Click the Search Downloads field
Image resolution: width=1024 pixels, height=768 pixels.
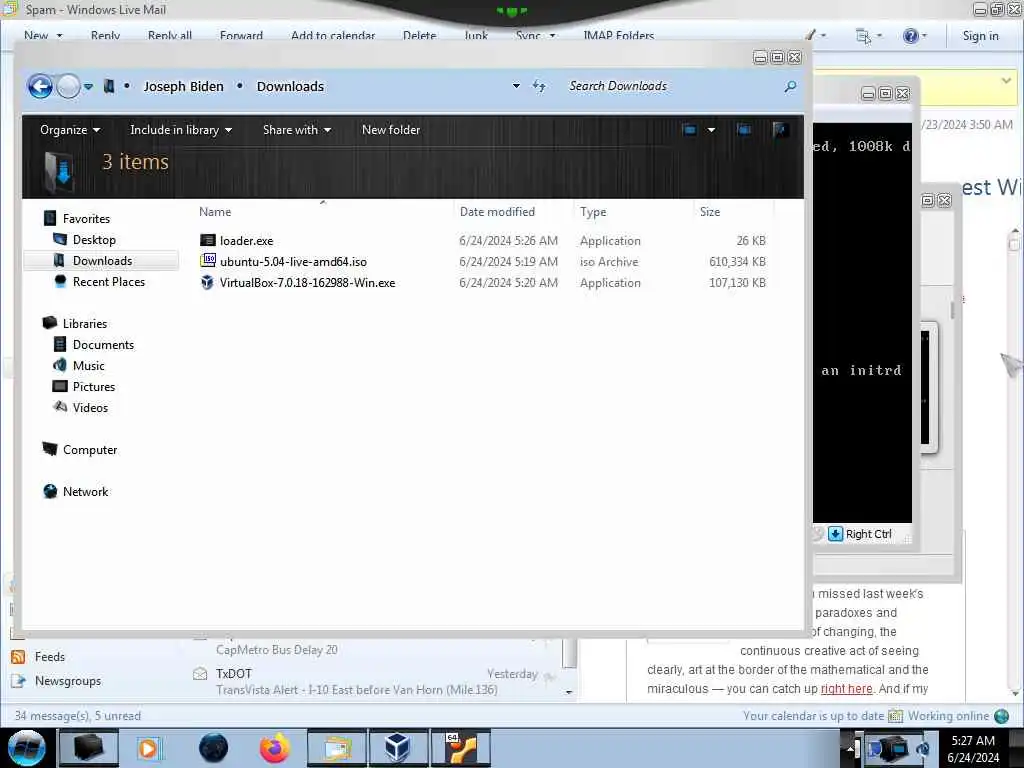click(x=673, y=86)
